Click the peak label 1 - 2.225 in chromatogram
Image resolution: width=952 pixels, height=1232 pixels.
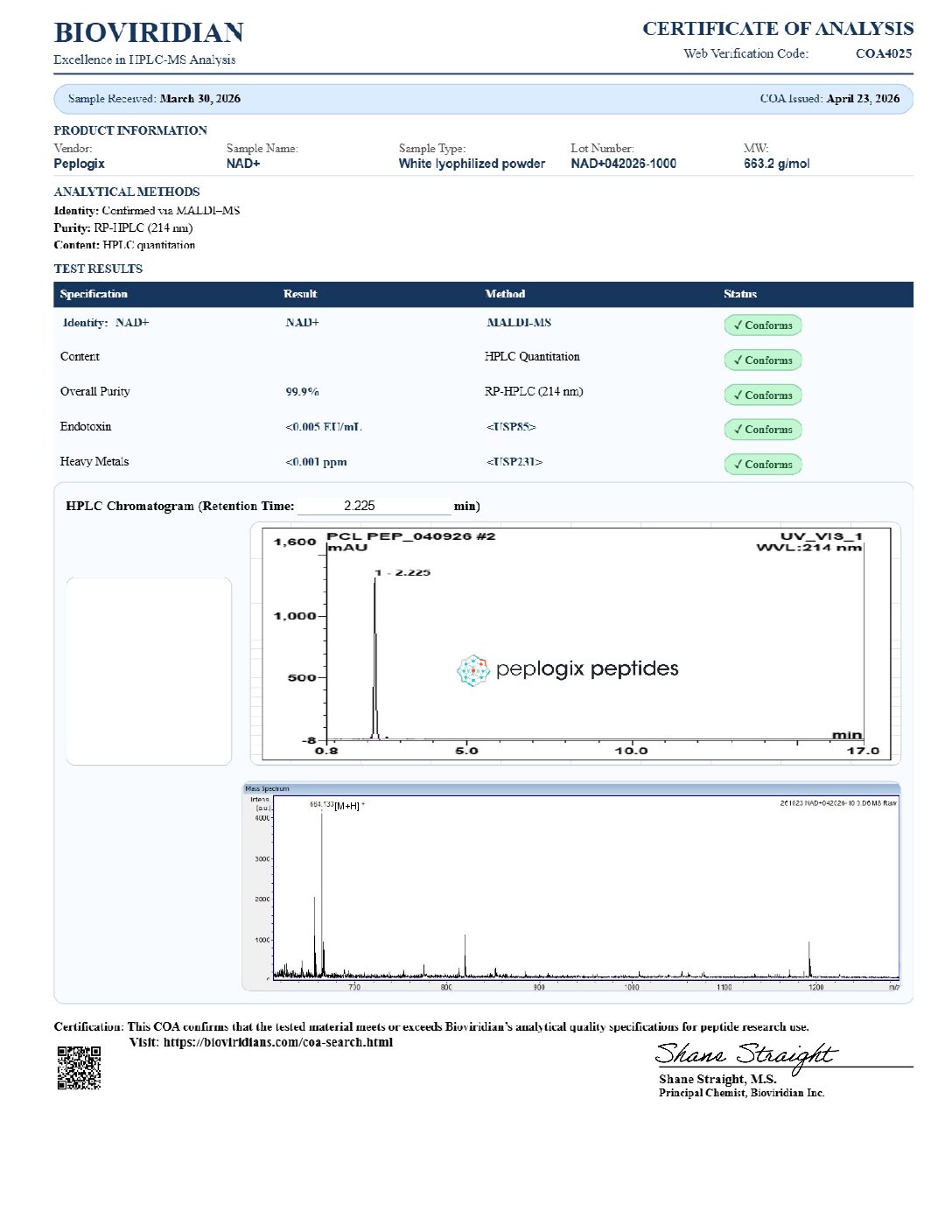coord(402,572)
